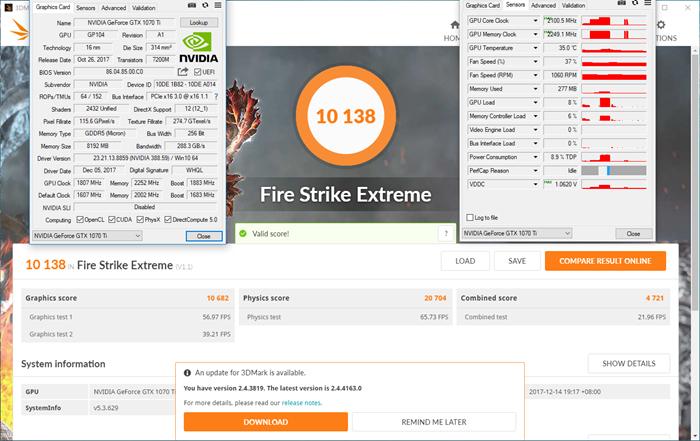Click the Valid score help question mark
The height and width of the screenshot is (441, 700).
coord(446,233)
